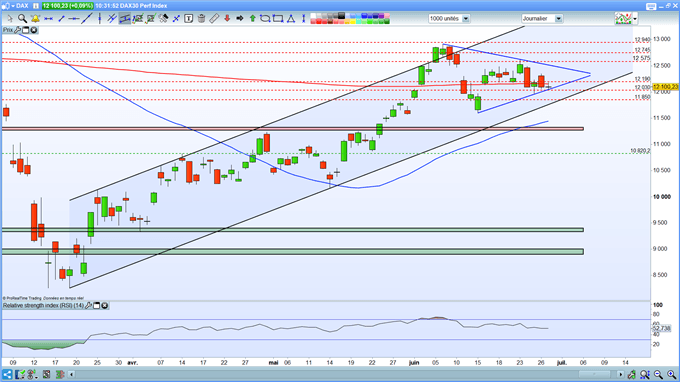Open Prix panel wrench settings
The height and width of the screenshot is (382, 680).
17,30
